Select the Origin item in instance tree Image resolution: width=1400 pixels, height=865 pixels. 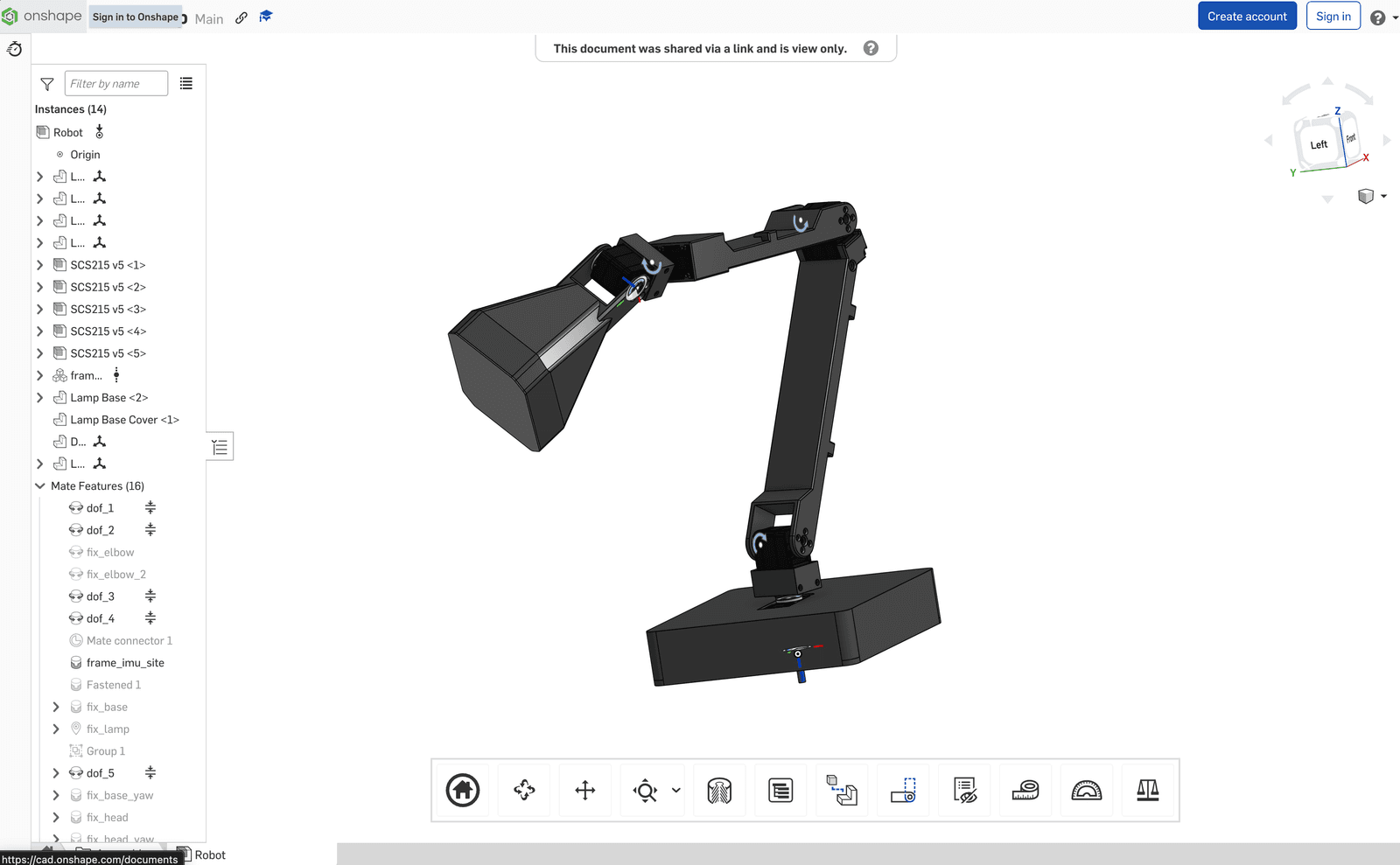pyautogui.click(x=85, y=155)
